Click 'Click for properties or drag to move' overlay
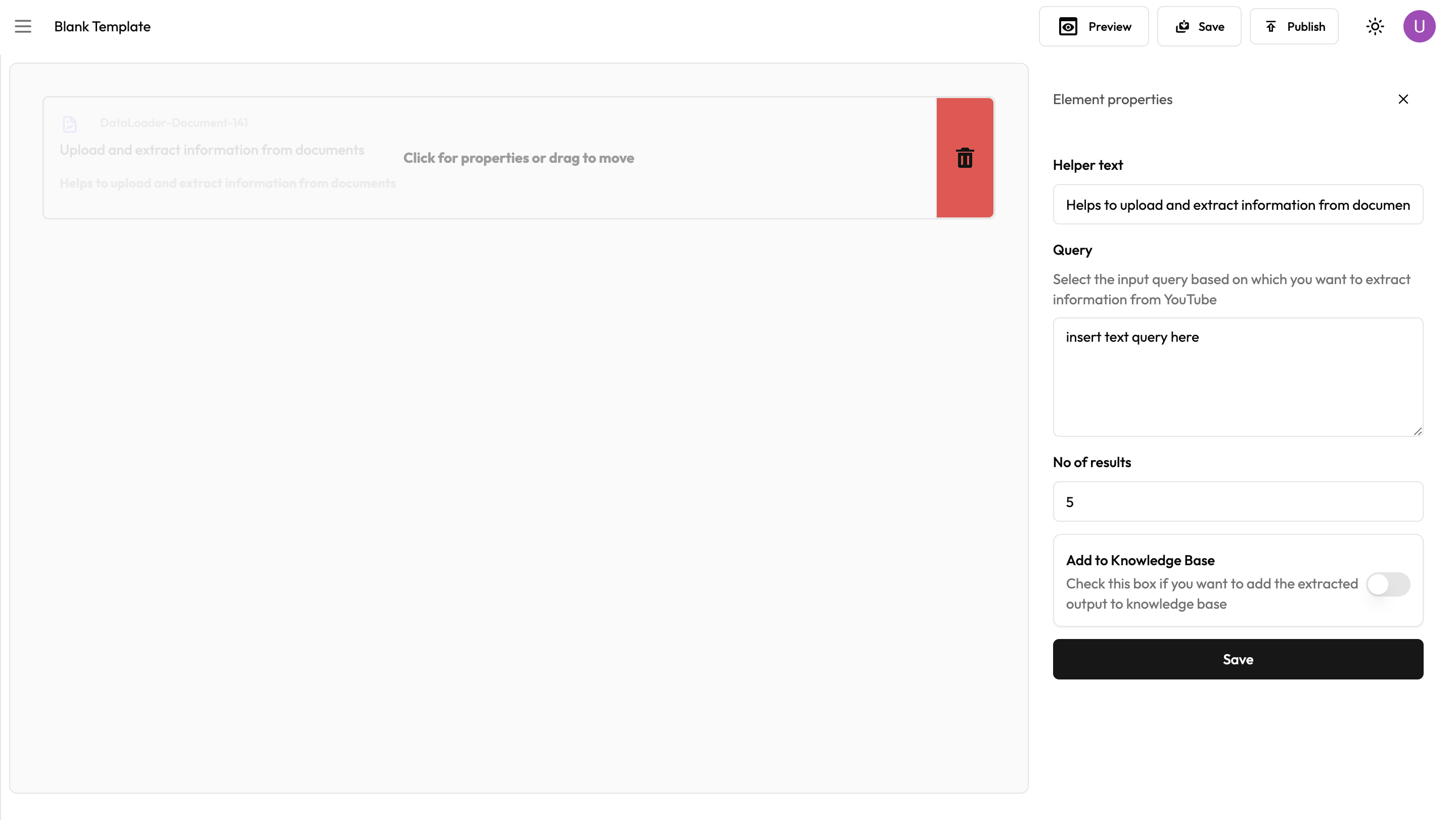 click(x=518, y=158)
